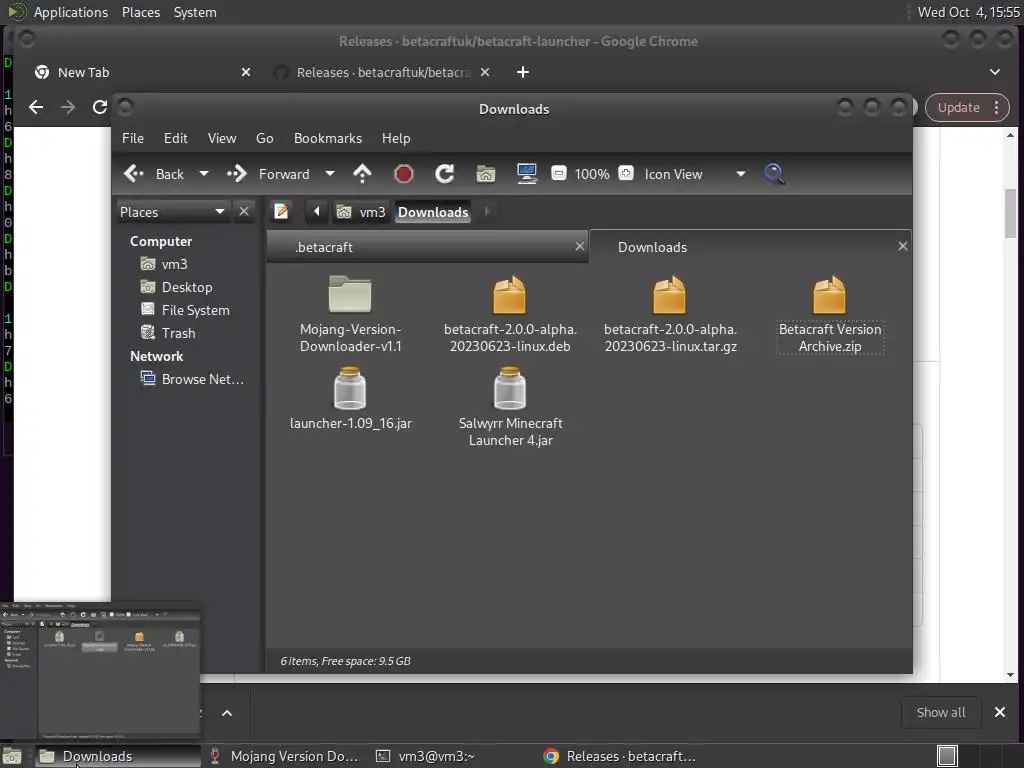The width and height of the screenshot is (1024, 768).
Task: Open Places sidebar type dropdown
Action: (x=173, y=212)
